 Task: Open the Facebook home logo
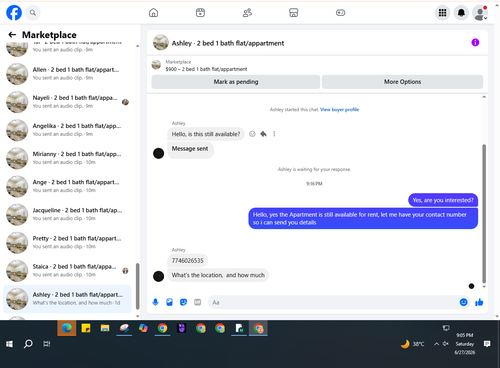click(x=14, y=13)
